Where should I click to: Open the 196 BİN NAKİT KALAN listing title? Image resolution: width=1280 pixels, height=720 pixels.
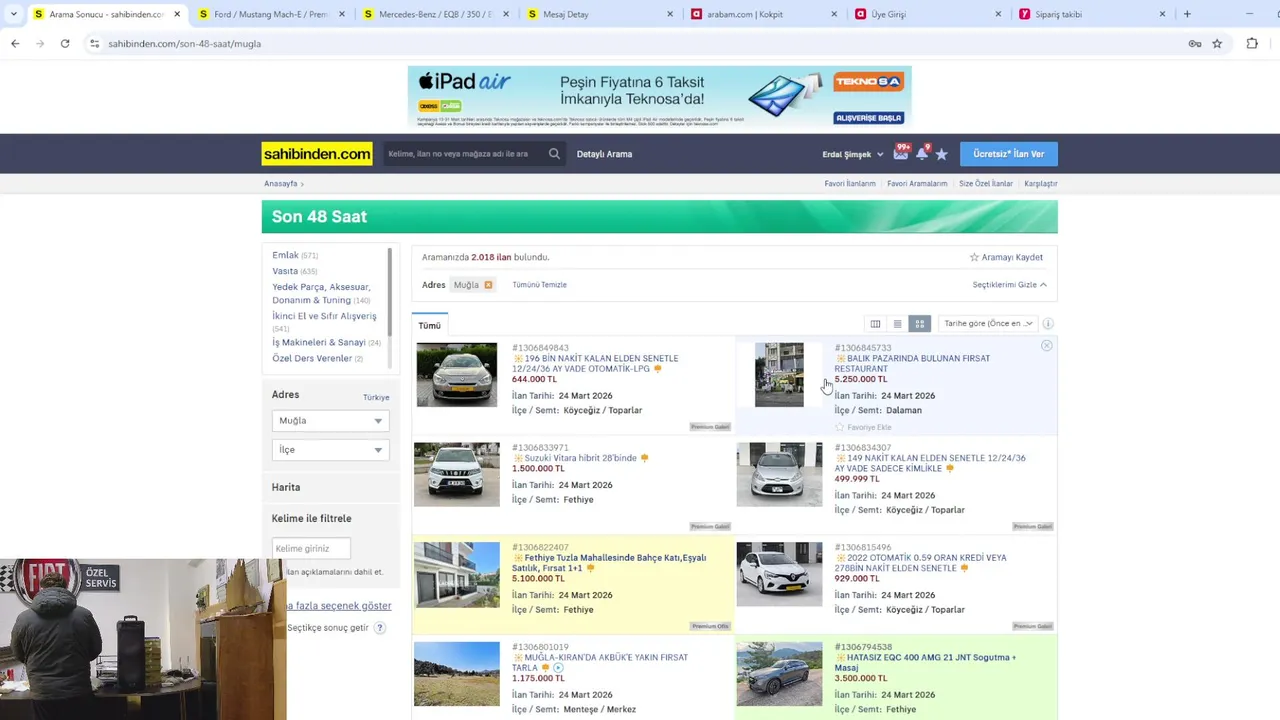pos(595,363)
